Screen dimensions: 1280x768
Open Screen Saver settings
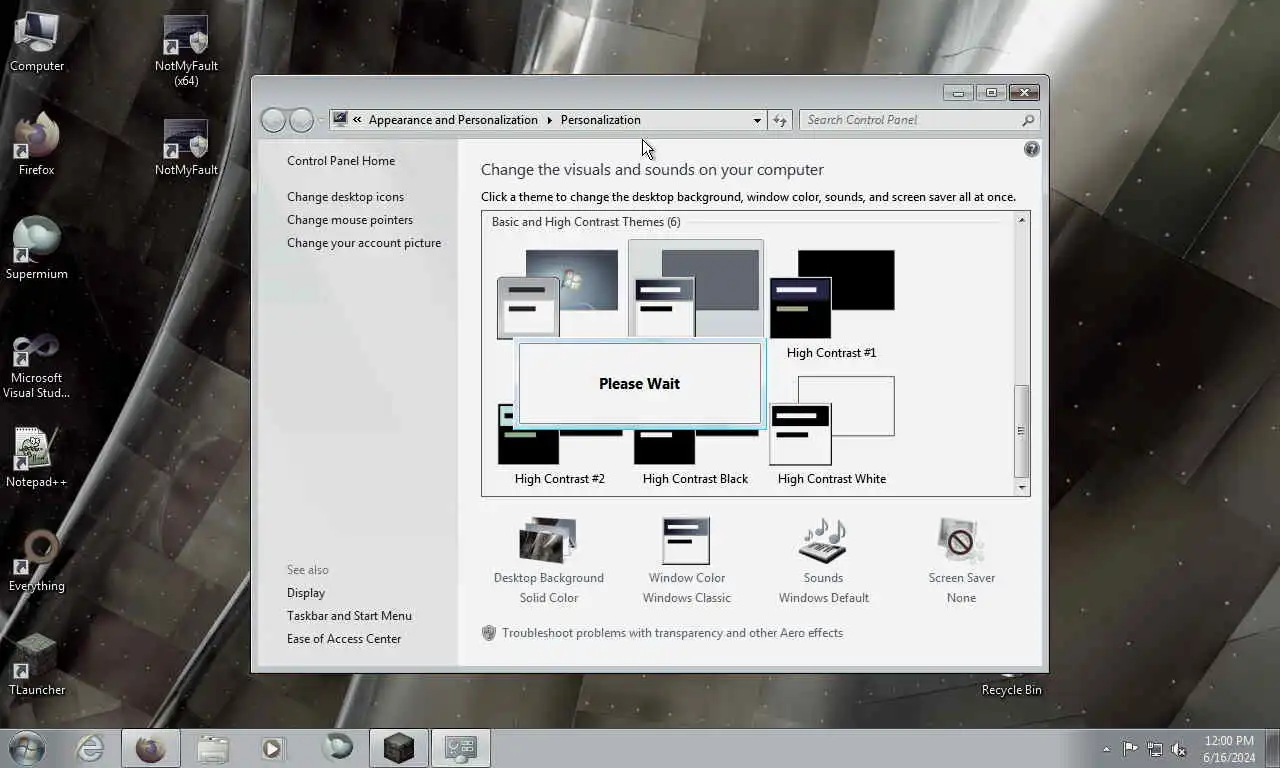[x=961, y=561]
